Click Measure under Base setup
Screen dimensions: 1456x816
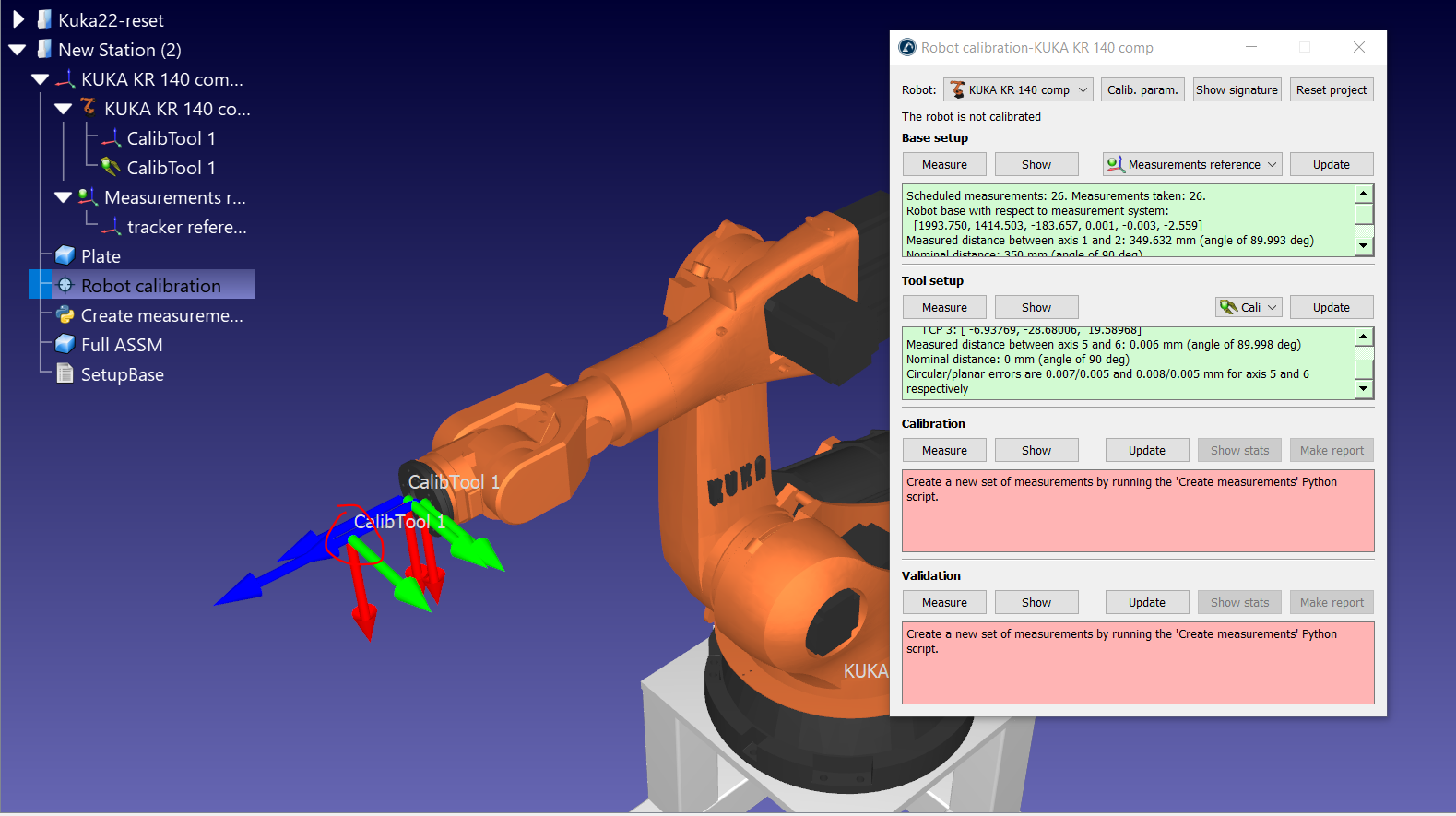(944, 164)
